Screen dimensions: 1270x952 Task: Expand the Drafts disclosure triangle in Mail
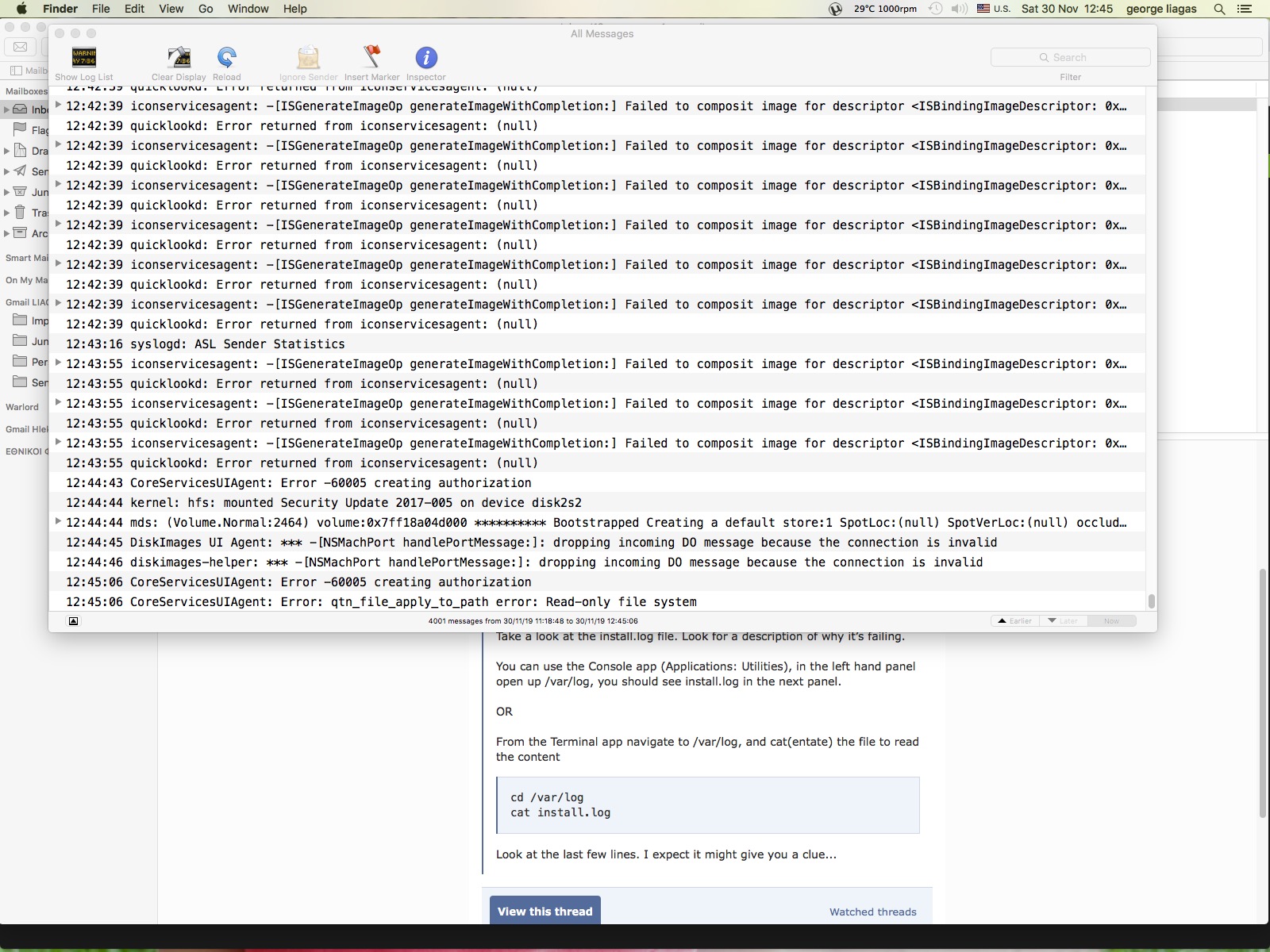7,151
